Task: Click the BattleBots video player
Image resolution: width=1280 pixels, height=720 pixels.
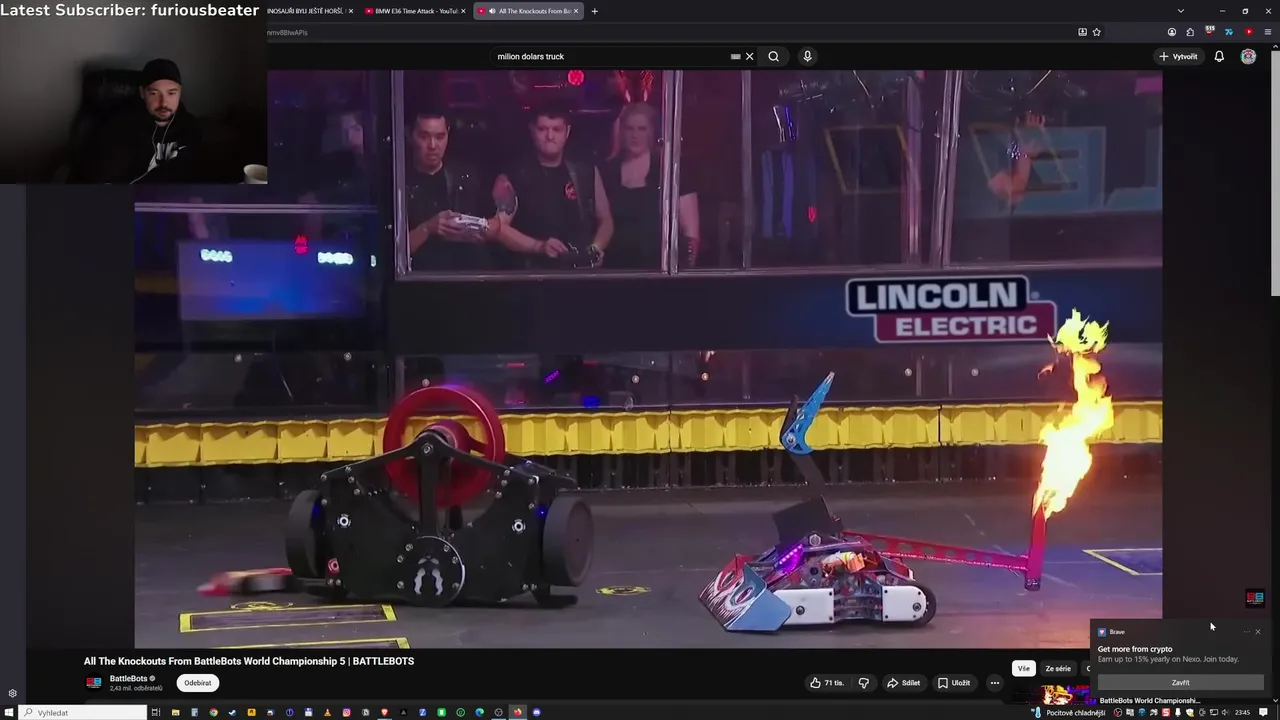Action: pyautogui.click(x=648, y=359)
